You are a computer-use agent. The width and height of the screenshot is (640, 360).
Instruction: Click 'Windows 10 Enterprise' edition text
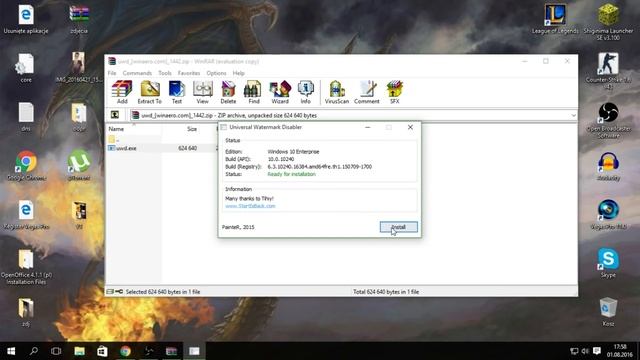293,151
